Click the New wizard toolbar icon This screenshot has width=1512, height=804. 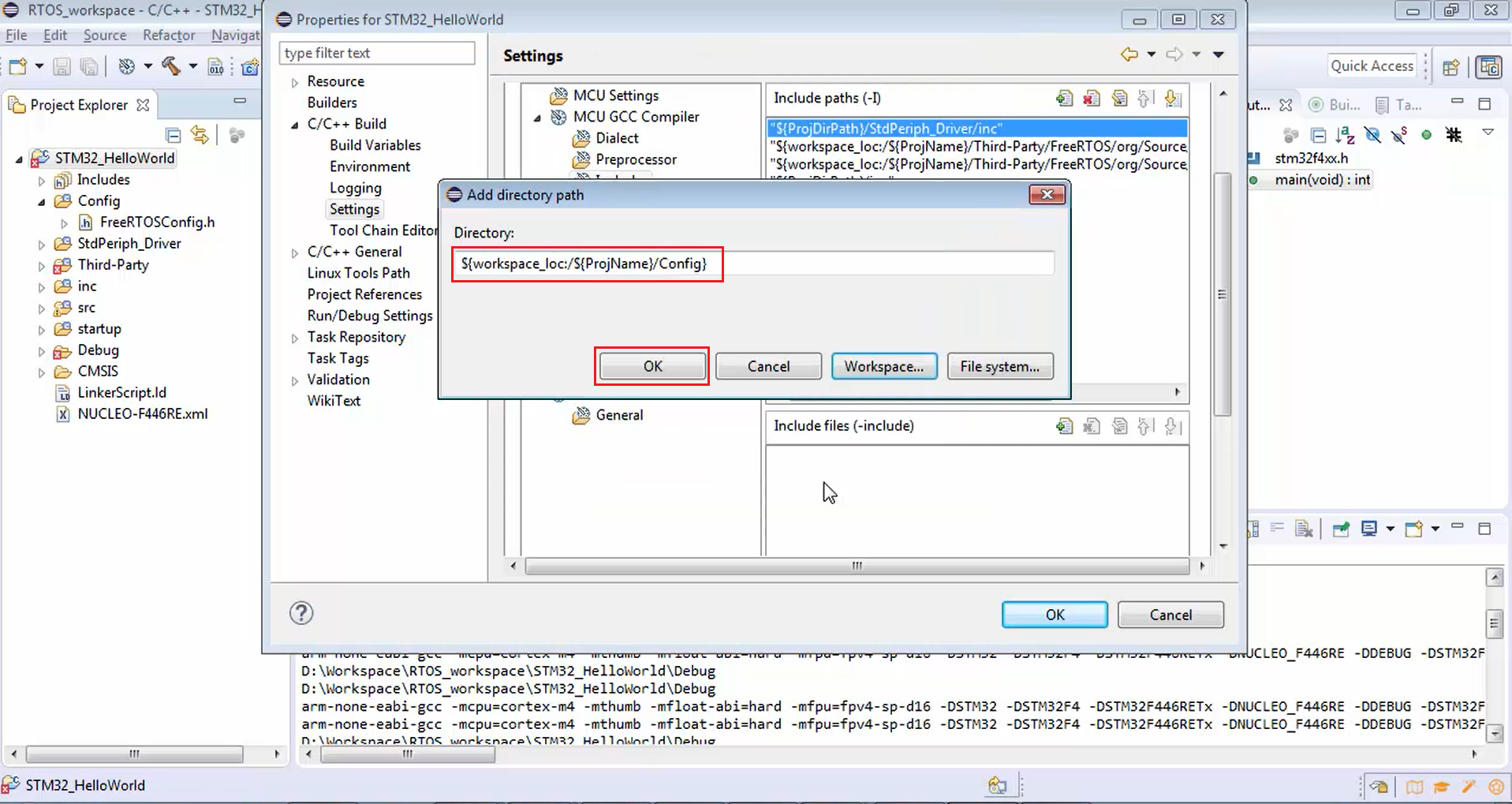pyautogui.click(x=18, y=66)
